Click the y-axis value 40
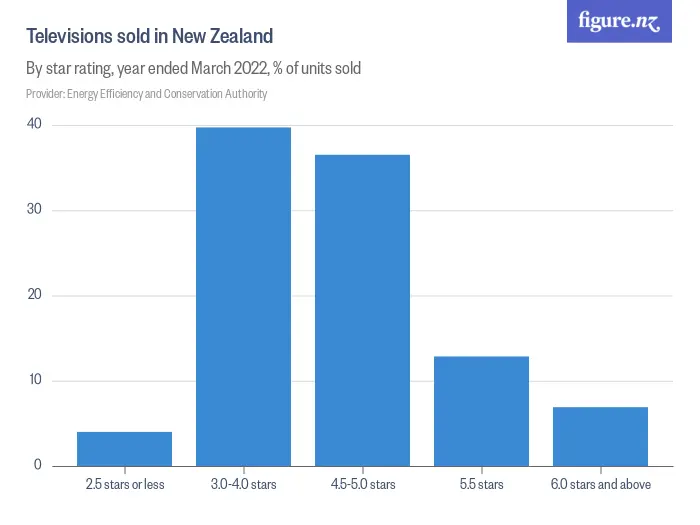Image resolution: width=700 pixels, height=525 pixels. click(35, 124)
